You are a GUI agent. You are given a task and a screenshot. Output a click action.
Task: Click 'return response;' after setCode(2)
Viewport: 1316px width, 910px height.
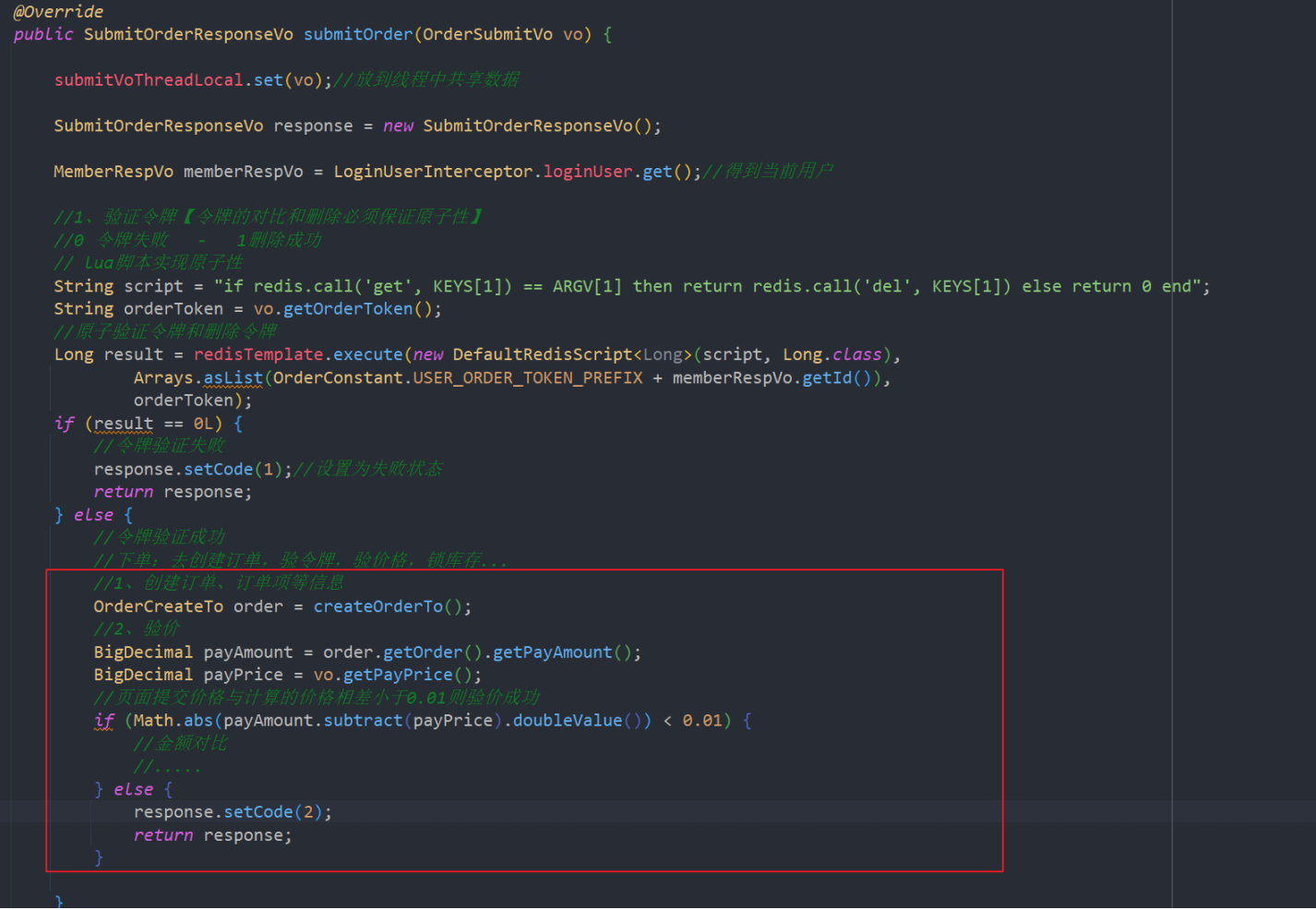(212, 835)
